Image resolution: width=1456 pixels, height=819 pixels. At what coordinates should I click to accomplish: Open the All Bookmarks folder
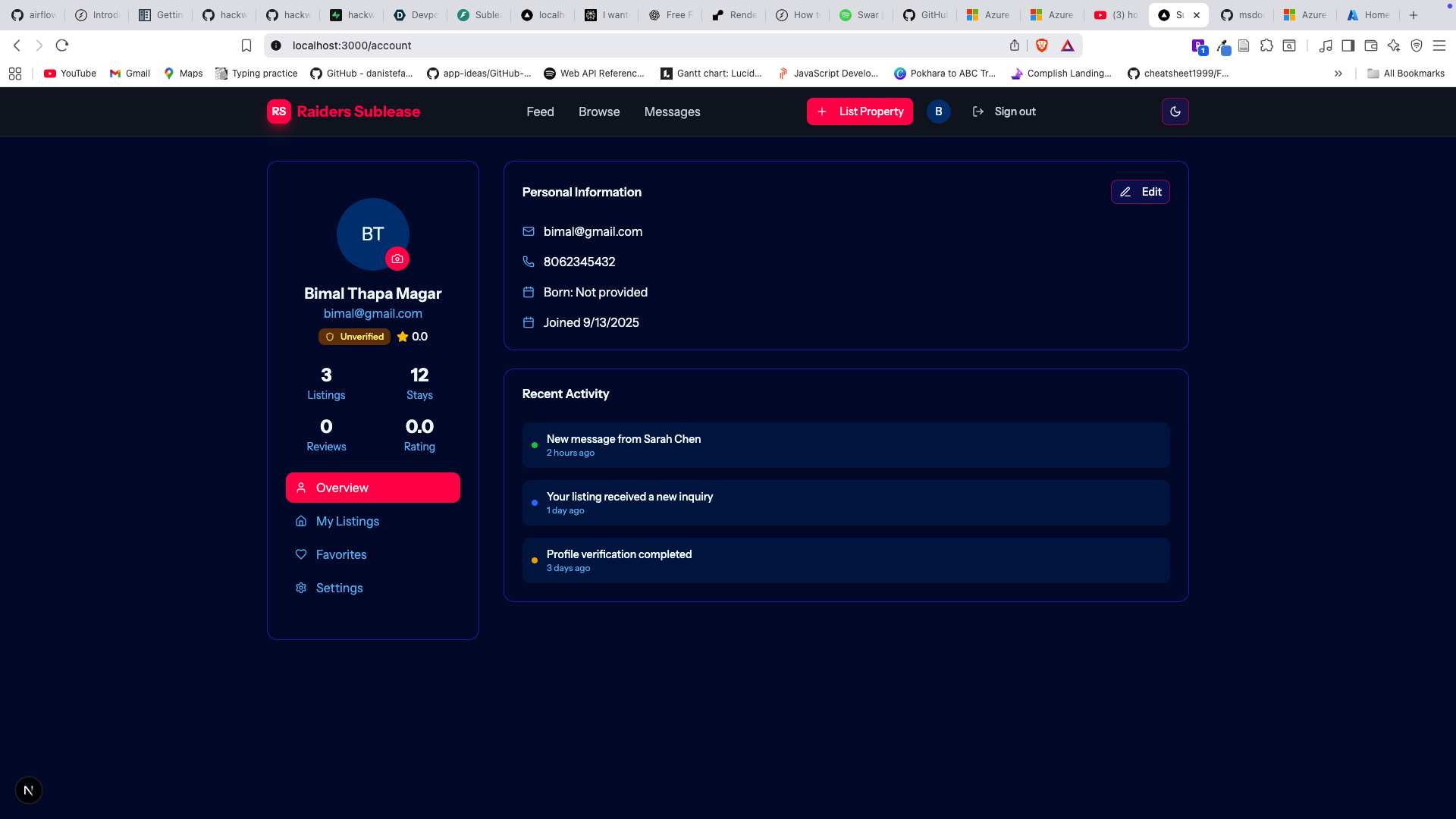pyautogui.click(x=1405, y=74)
